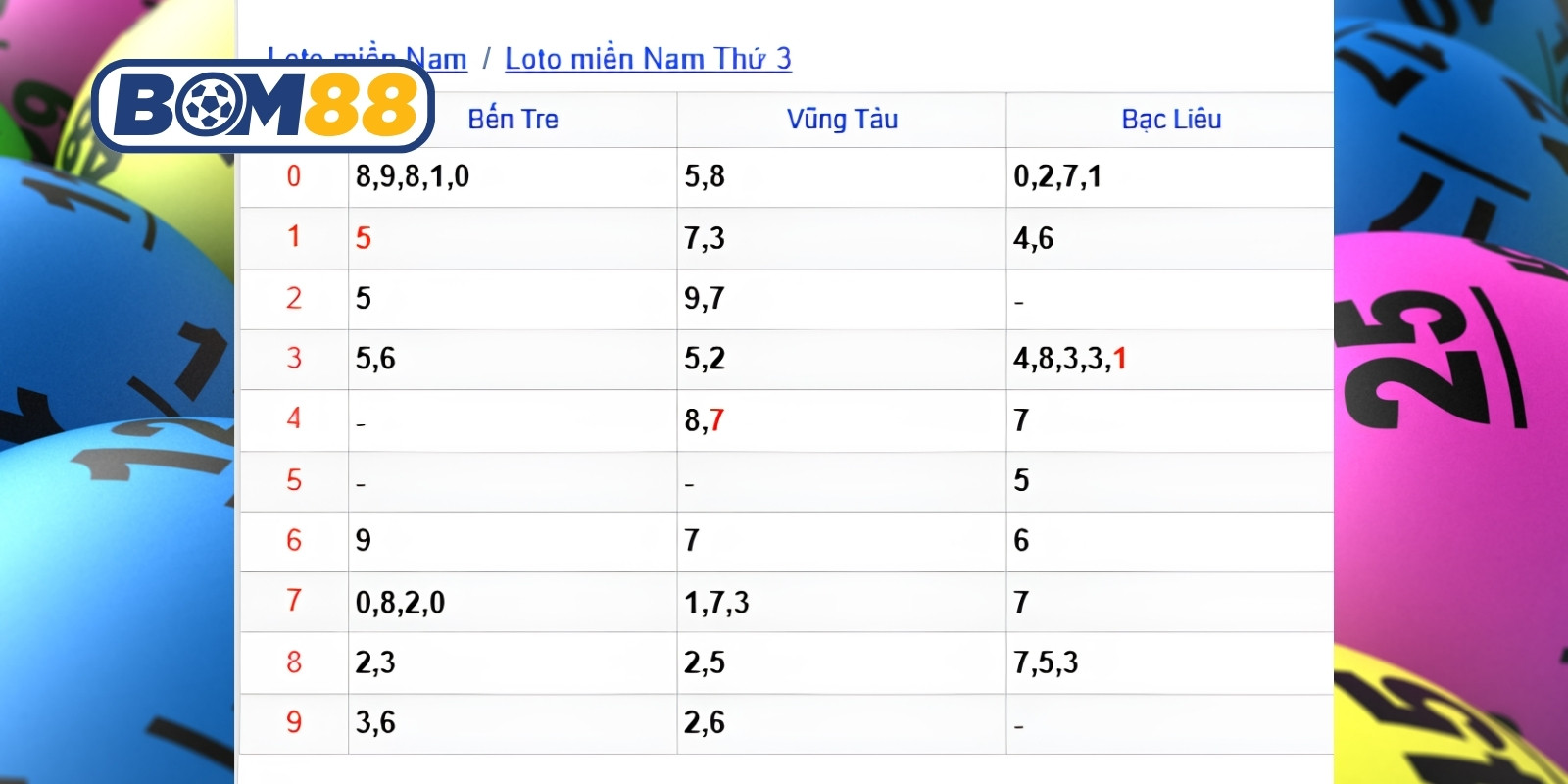Select the Bạc Liêu column header

(x=1171, y=120)
